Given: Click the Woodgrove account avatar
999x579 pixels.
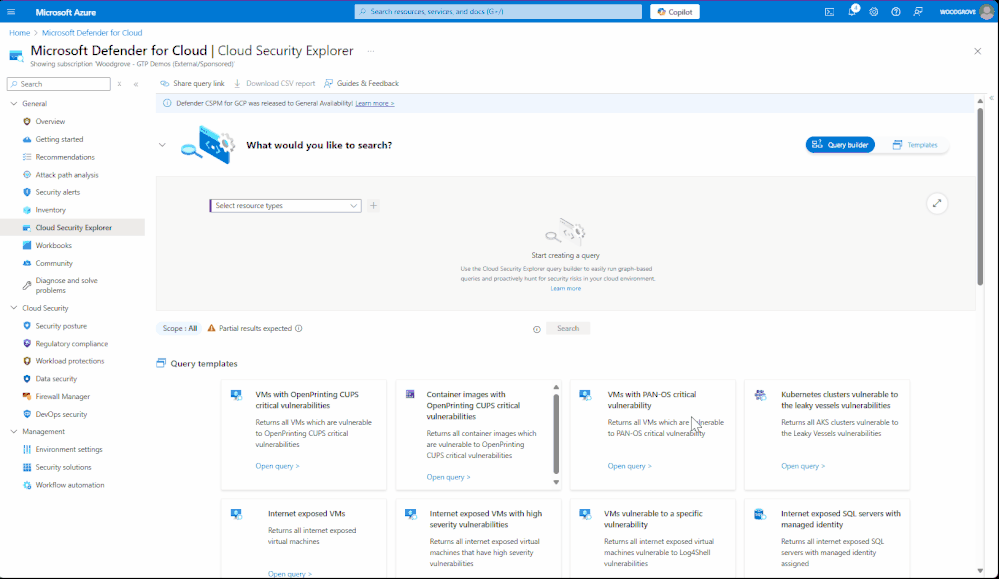Looking at the screenshot, I should point(986,11).
